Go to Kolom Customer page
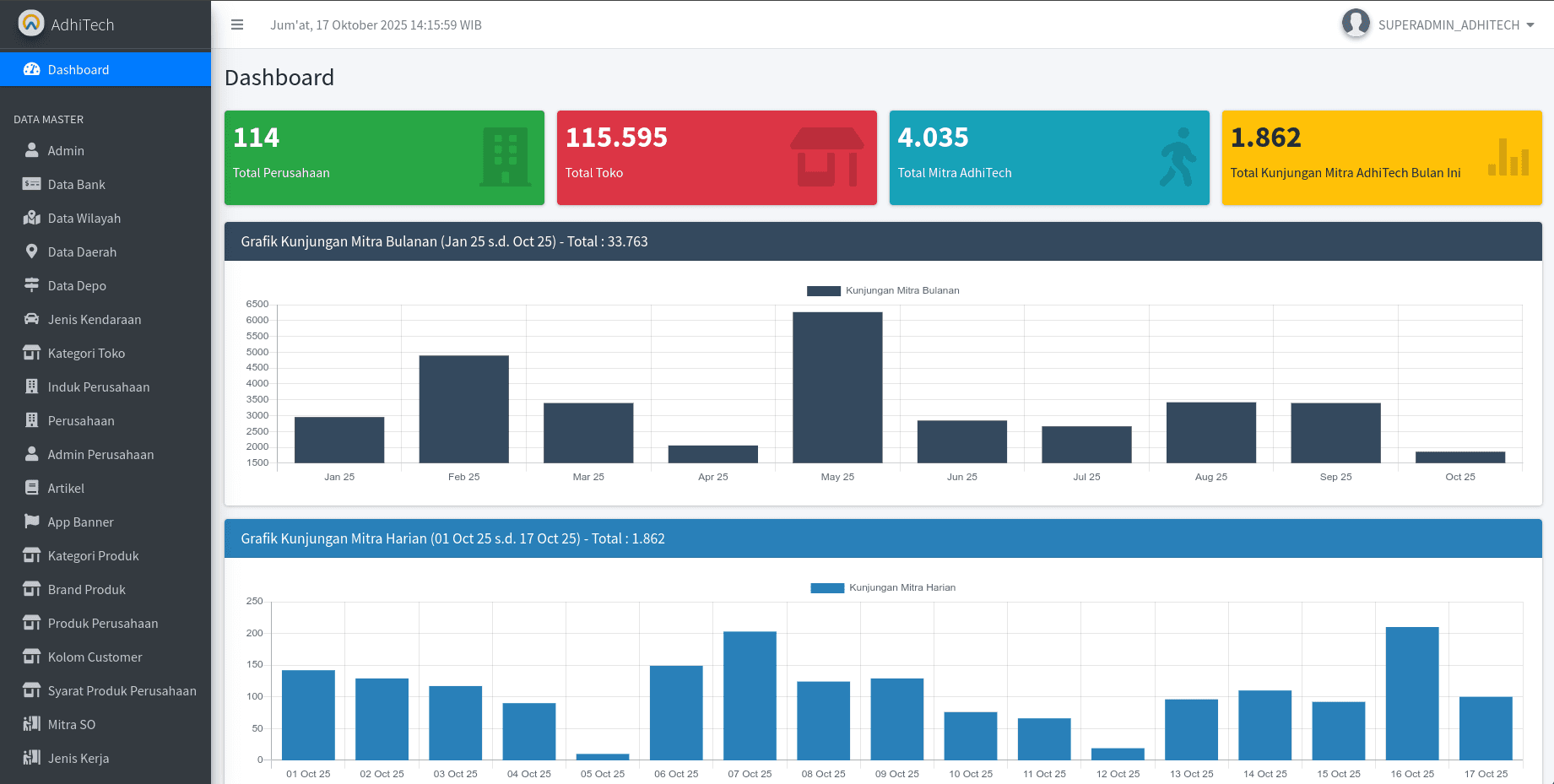Viewport: 1554px width, 784px height. click(x=106, y=657)
